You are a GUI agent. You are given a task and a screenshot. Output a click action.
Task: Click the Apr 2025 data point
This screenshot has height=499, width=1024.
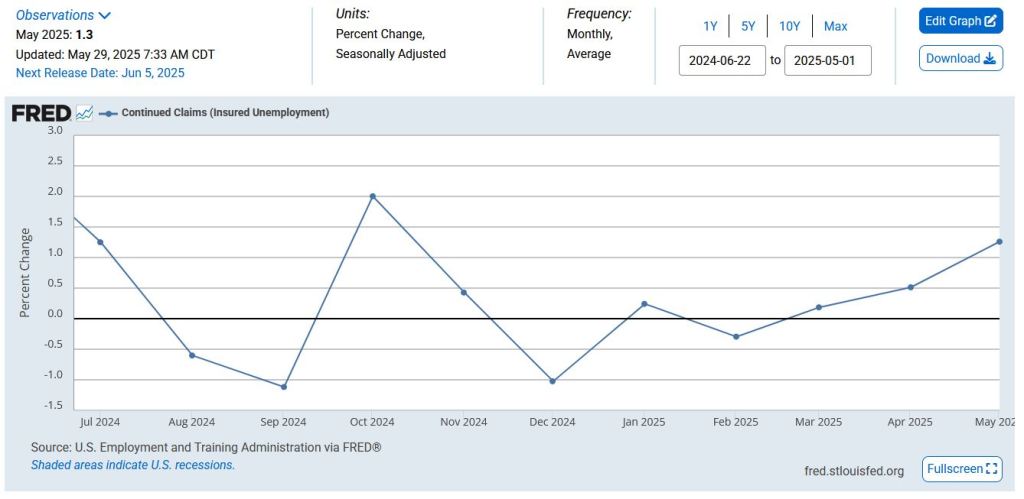point(910,287)
